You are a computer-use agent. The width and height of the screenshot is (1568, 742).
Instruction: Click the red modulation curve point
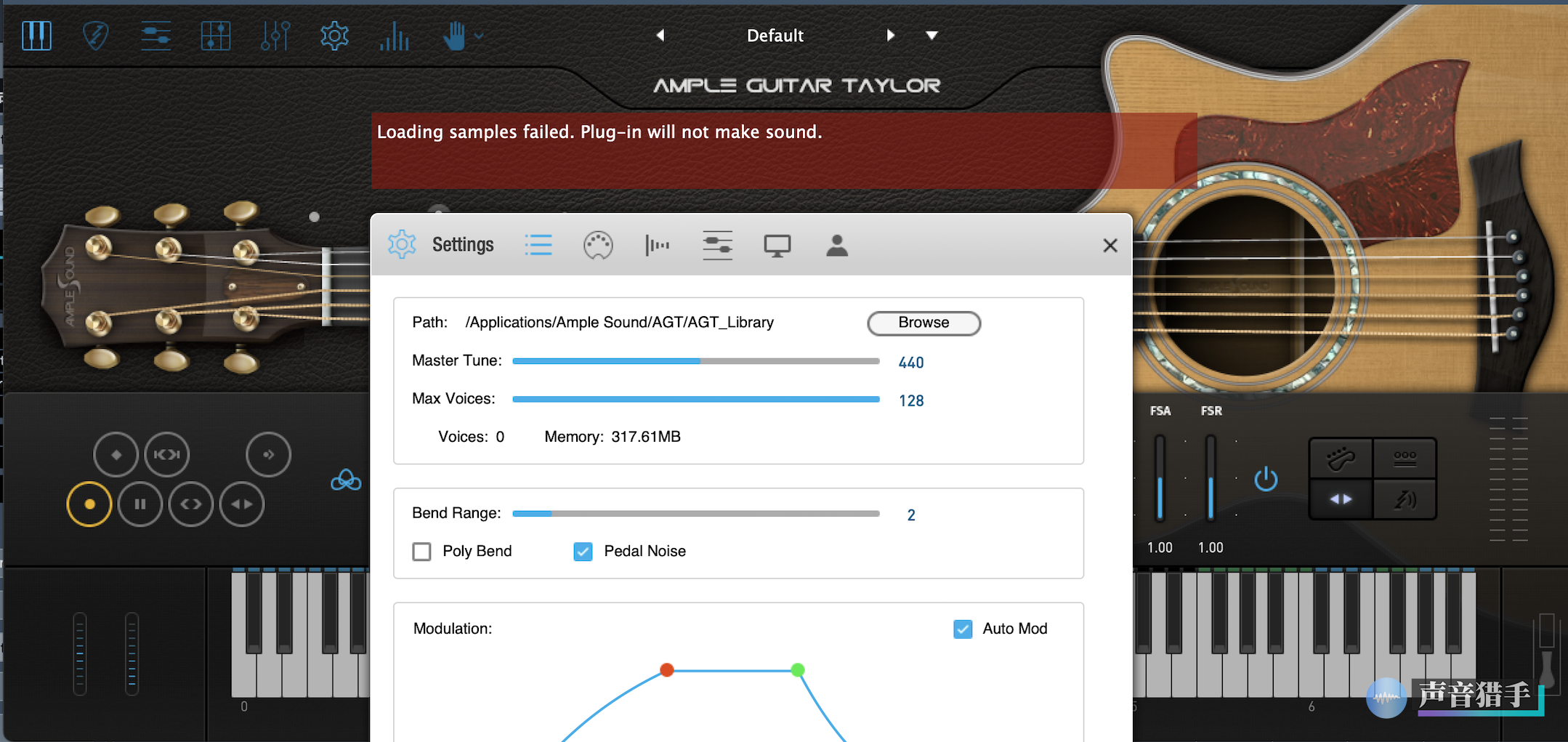tap(666, 669)
